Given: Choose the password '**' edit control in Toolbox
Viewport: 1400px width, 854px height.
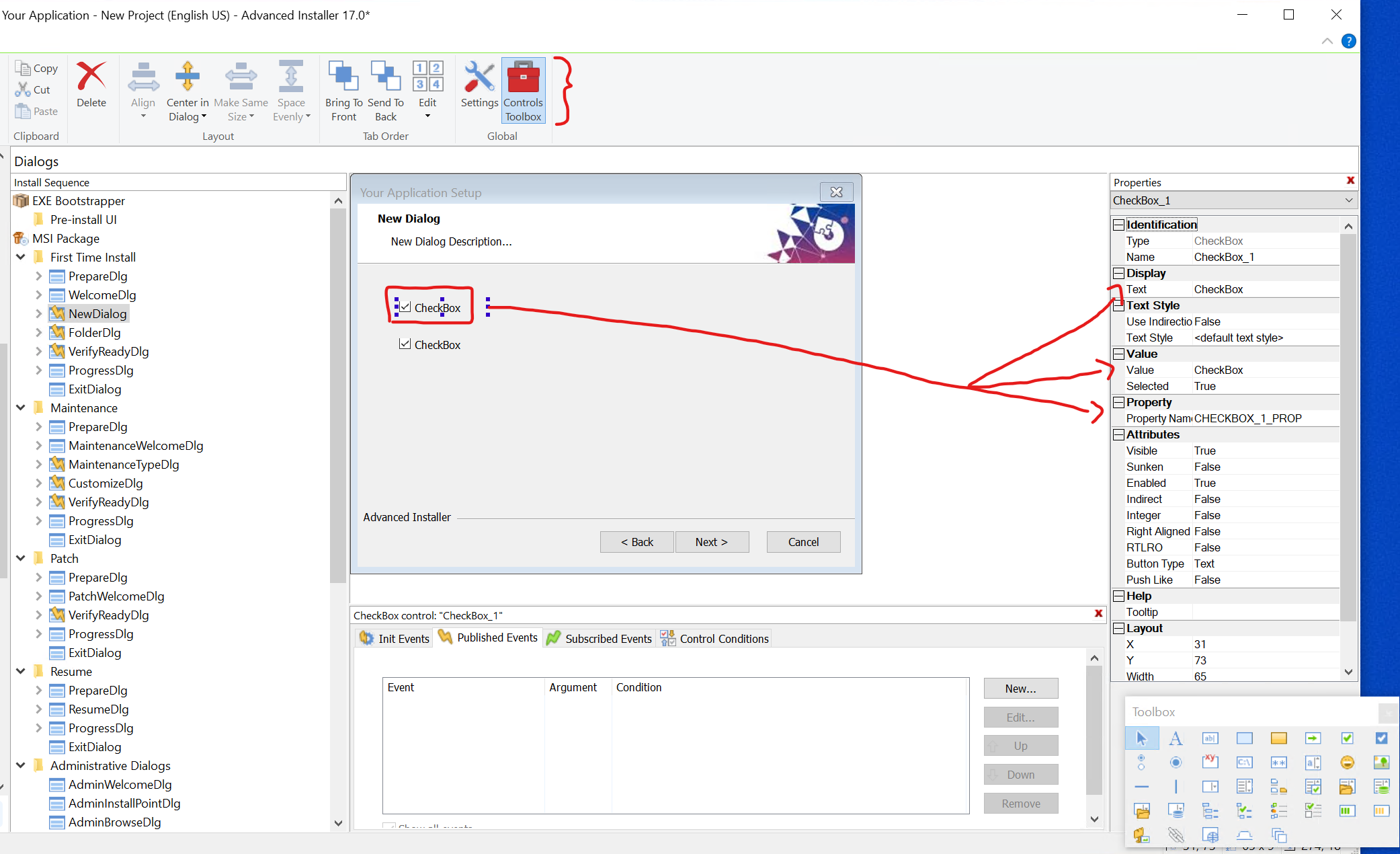Looking at the screenshot, I should point(1278,763).
